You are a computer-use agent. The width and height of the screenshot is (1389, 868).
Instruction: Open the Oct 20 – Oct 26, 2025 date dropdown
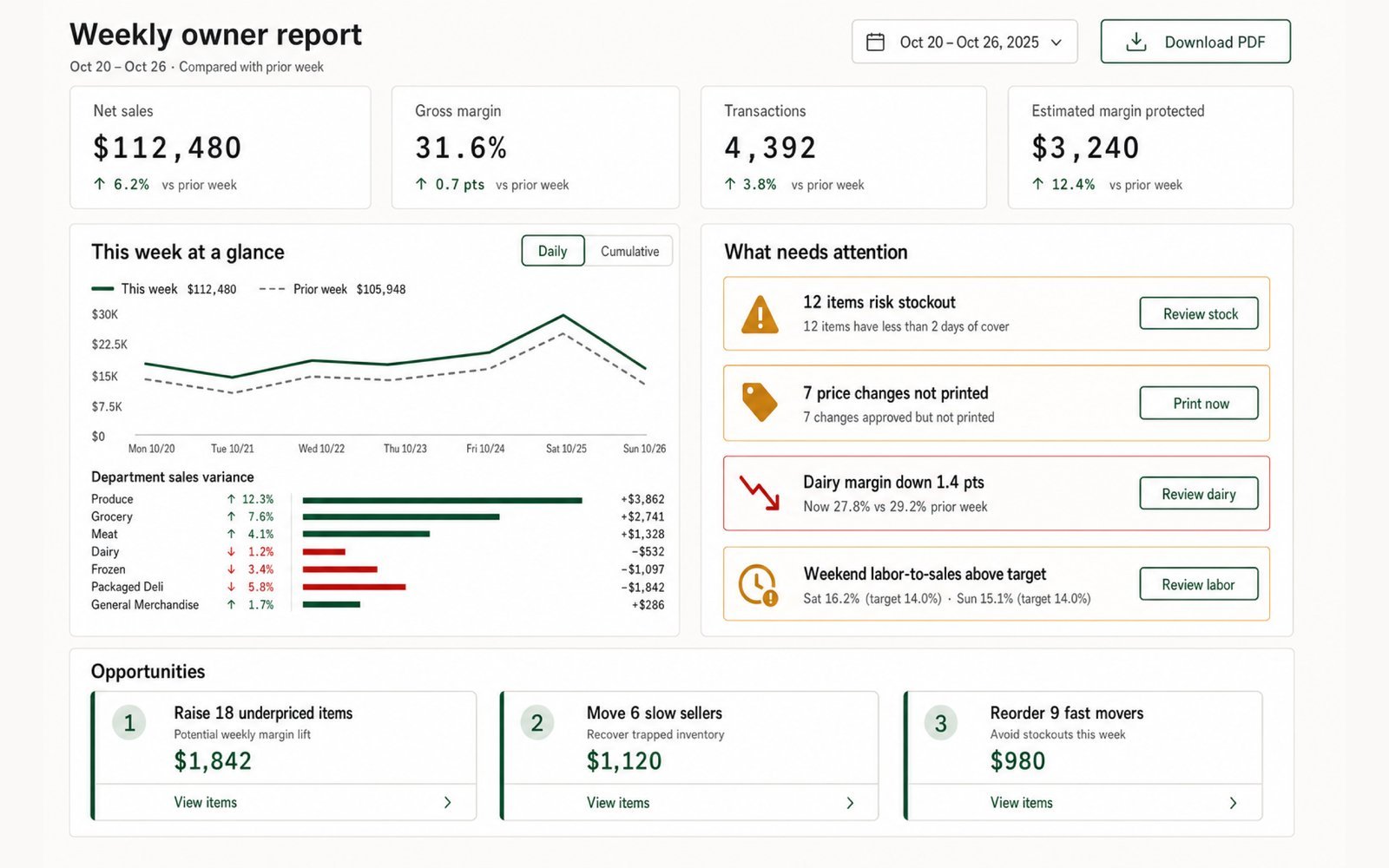[964, 42]
